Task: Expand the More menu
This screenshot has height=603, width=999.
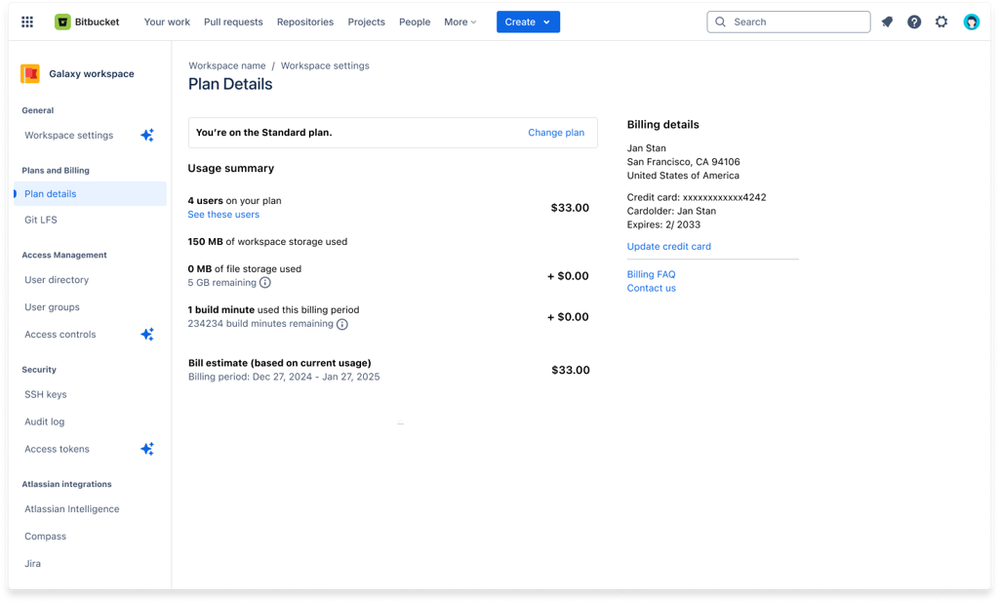Action: point(460,22)
